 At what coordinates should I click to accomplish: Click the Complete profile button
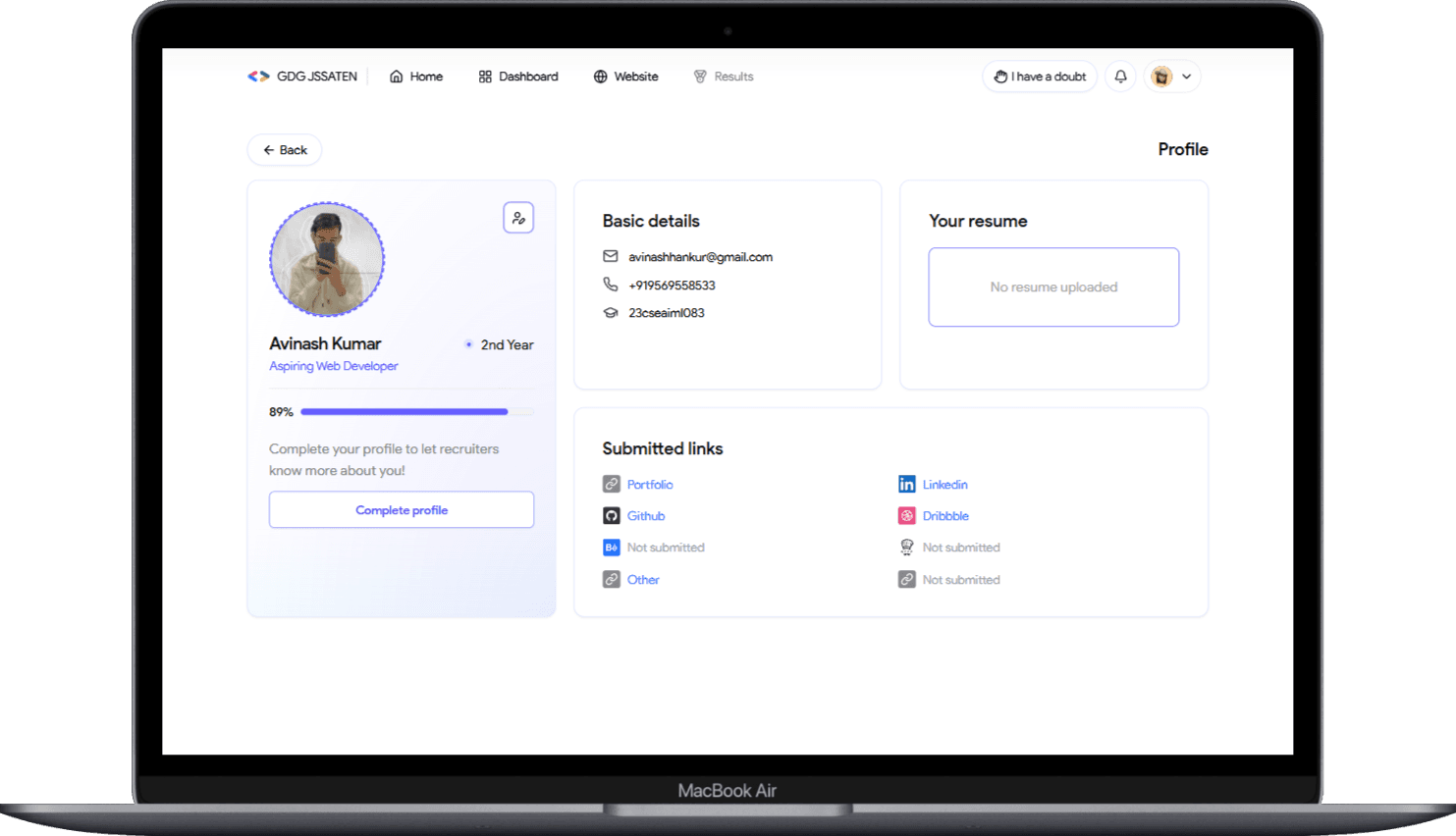402,509
